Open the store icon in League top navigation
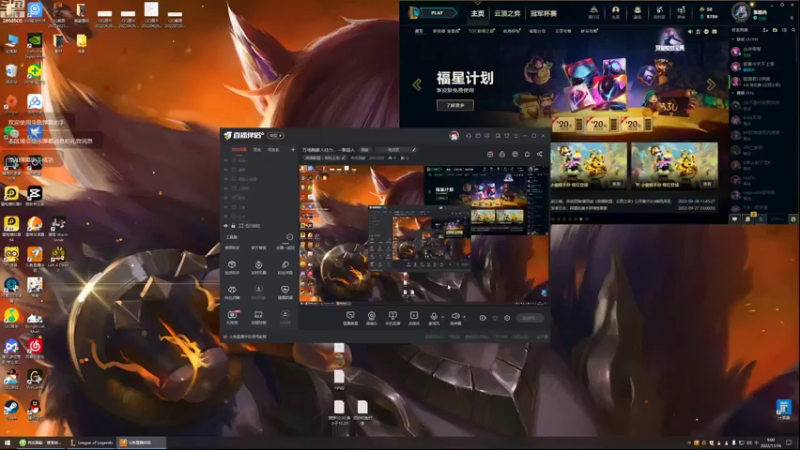This screenshot has width=800, height=450. tap(681, 12)
